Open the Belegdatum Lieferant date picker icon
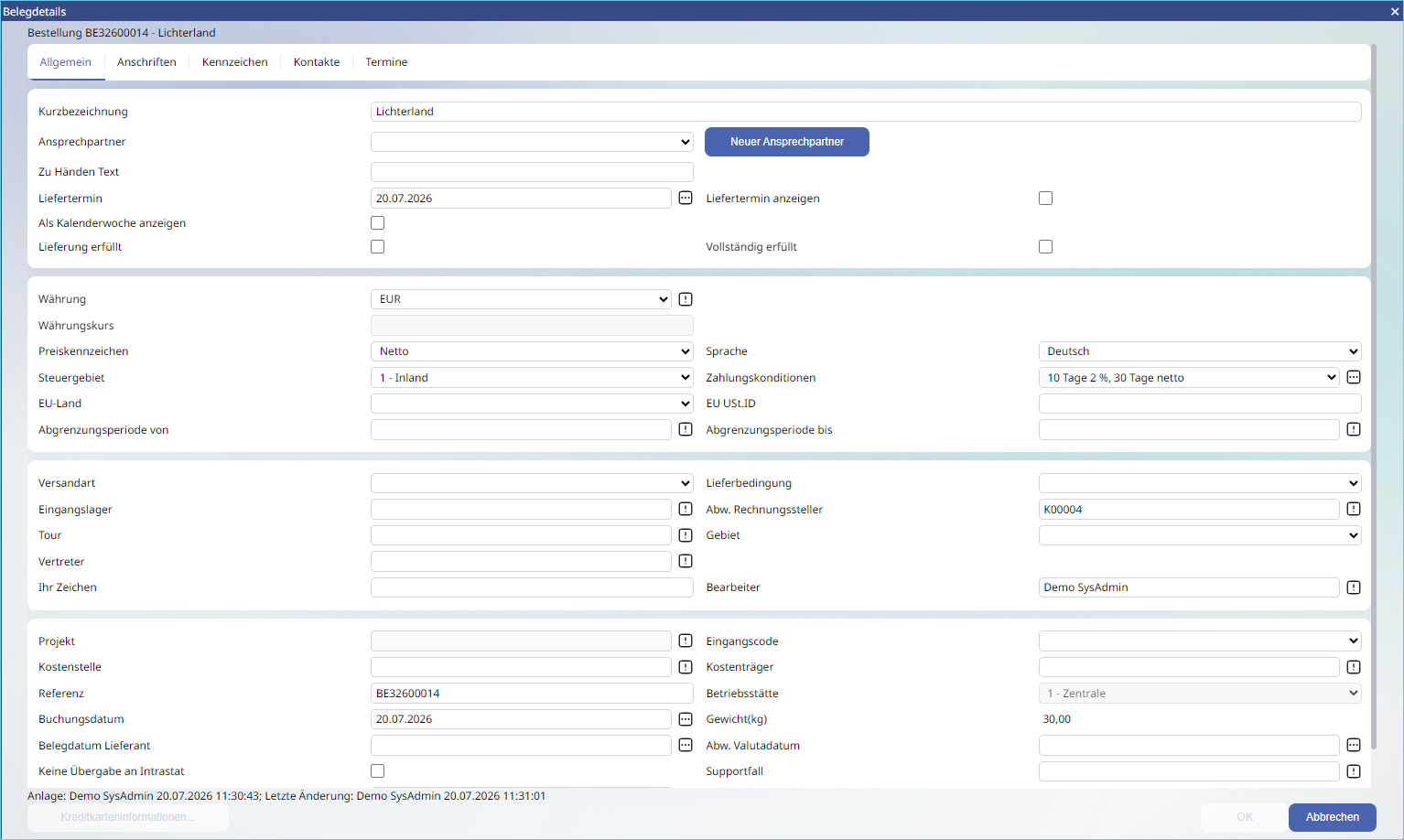The height and width of the screenshot is (840, 1404). tap(686, 745)
